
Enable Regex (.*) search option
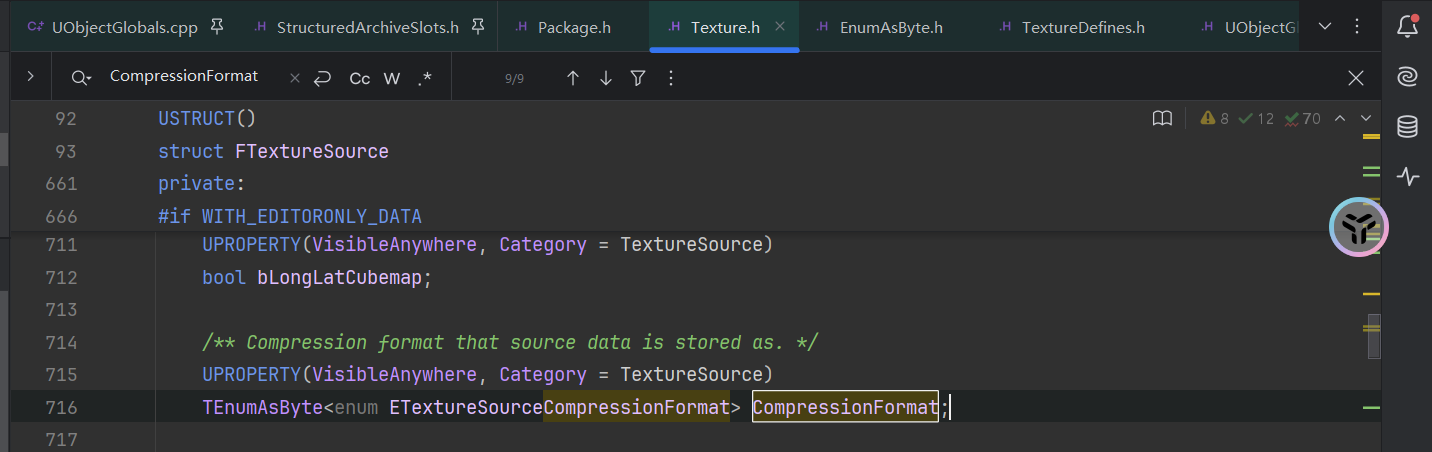[x=425, y=78]
